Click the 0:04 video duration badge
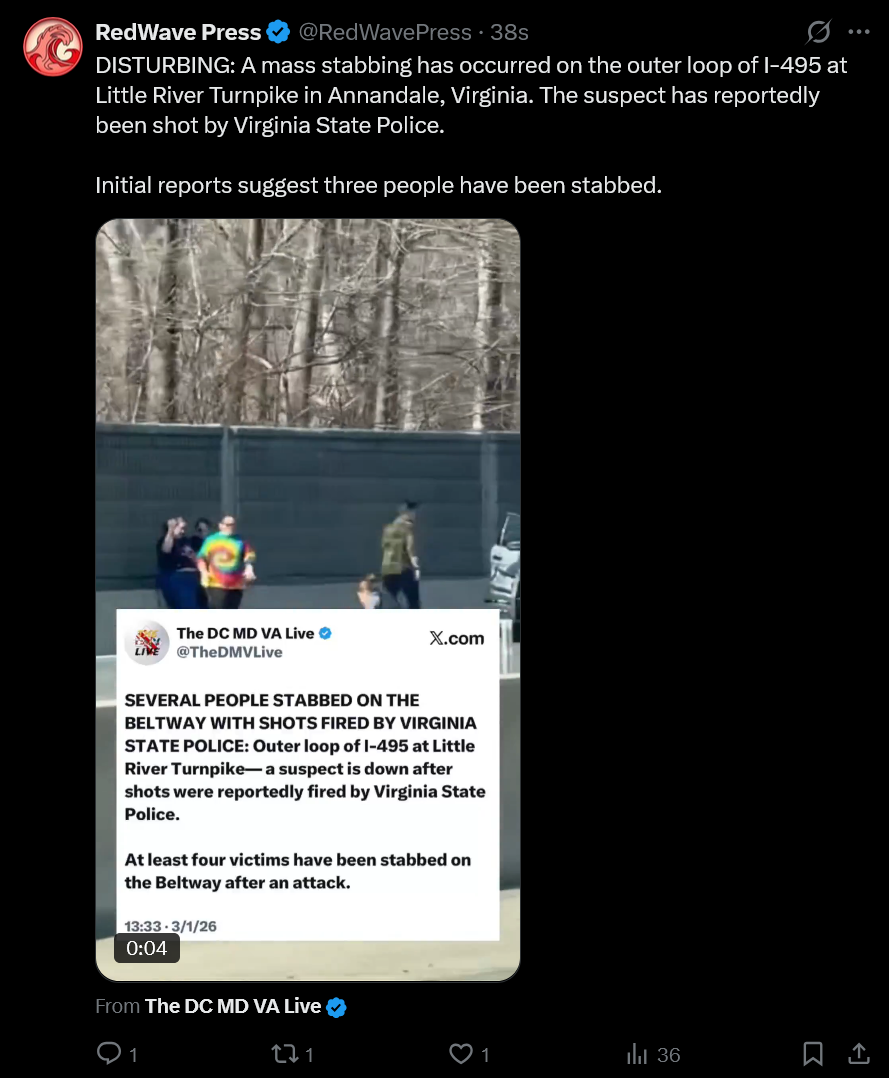This screenshot has width=889, height=1078. point(146,948)
